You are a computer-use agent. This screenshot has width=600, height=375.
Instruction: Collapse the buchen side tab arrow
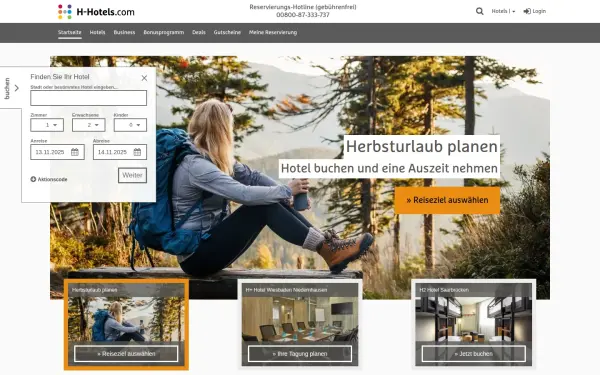tap(16, 88)
